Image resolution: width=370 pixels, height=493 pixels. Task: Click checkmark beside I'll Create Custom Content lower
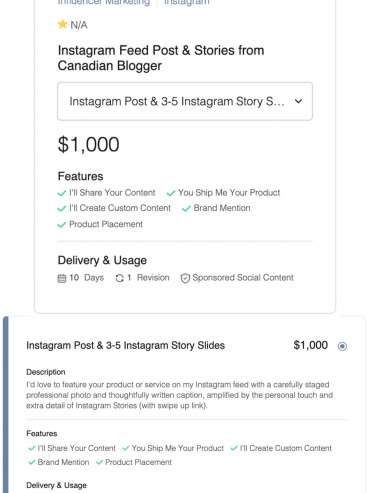tap(234, 448)
